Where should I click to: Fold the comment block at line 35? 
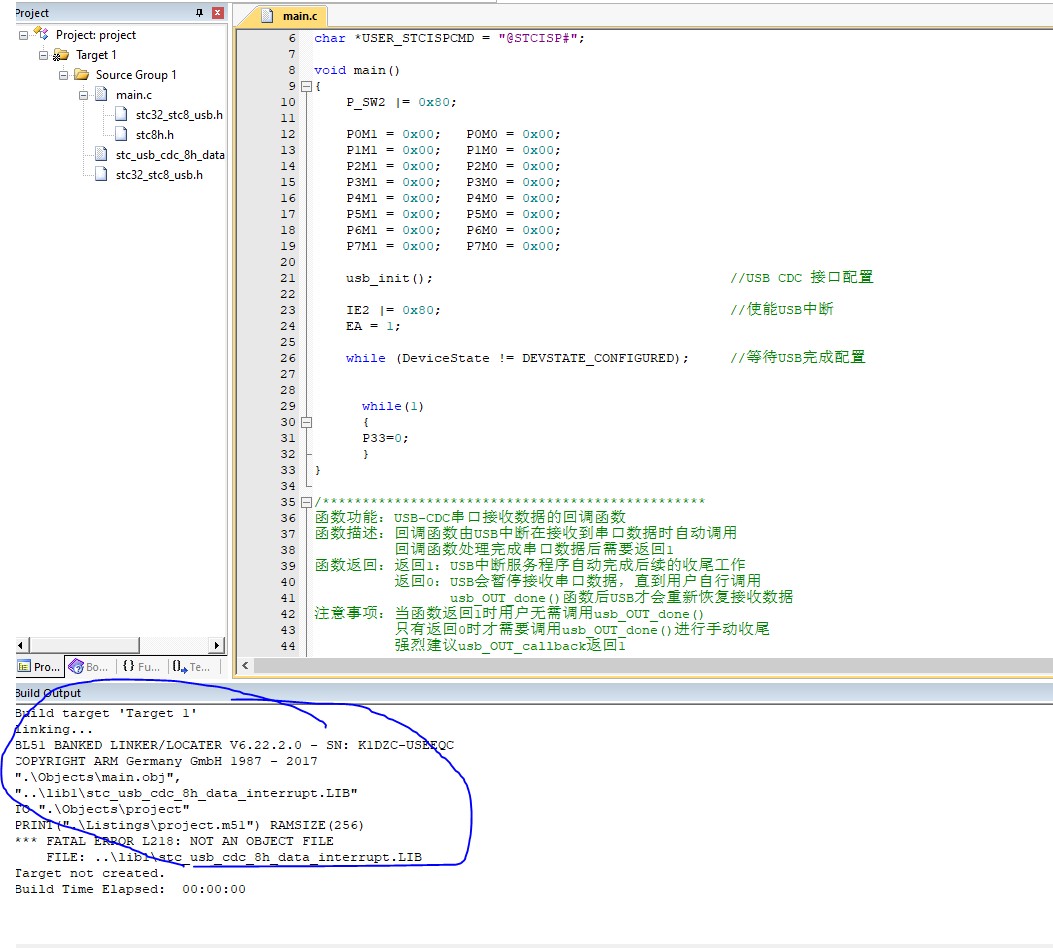tap(307, 502)
